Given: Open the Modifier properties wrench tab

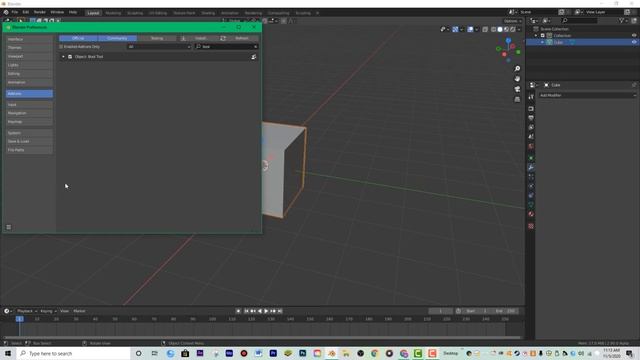Looking at the screenshot, I should tap(531, 168).
